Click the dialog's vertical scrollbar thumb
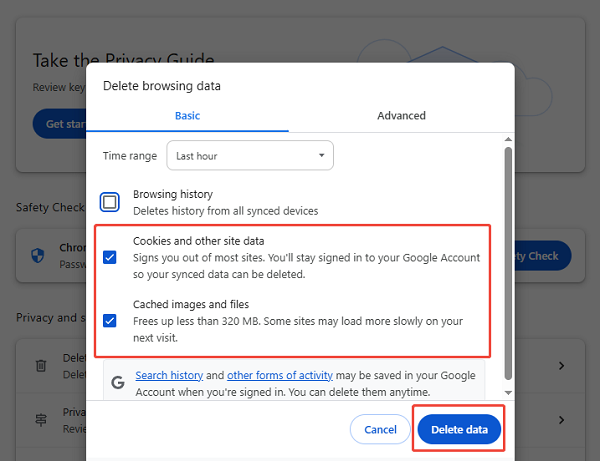This screenshot has height=461, width=600. tap(508, 260)
